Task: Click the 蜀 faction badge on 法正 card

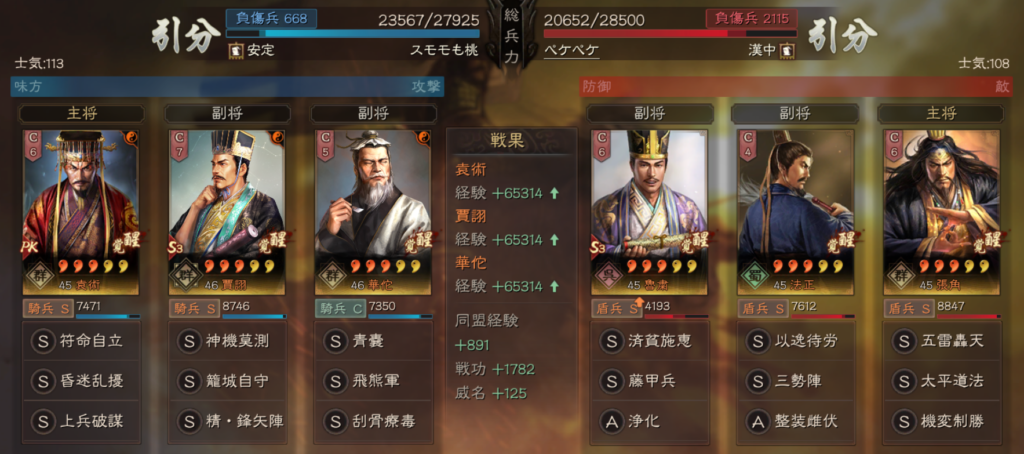Action: click(x=753, y=274)
